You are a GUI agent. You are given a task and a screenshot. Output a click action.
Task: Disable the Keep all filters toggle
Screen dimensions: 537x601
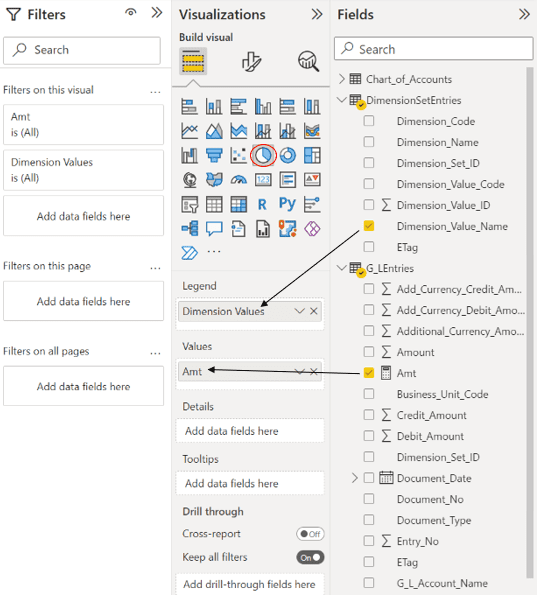[310, 557]
